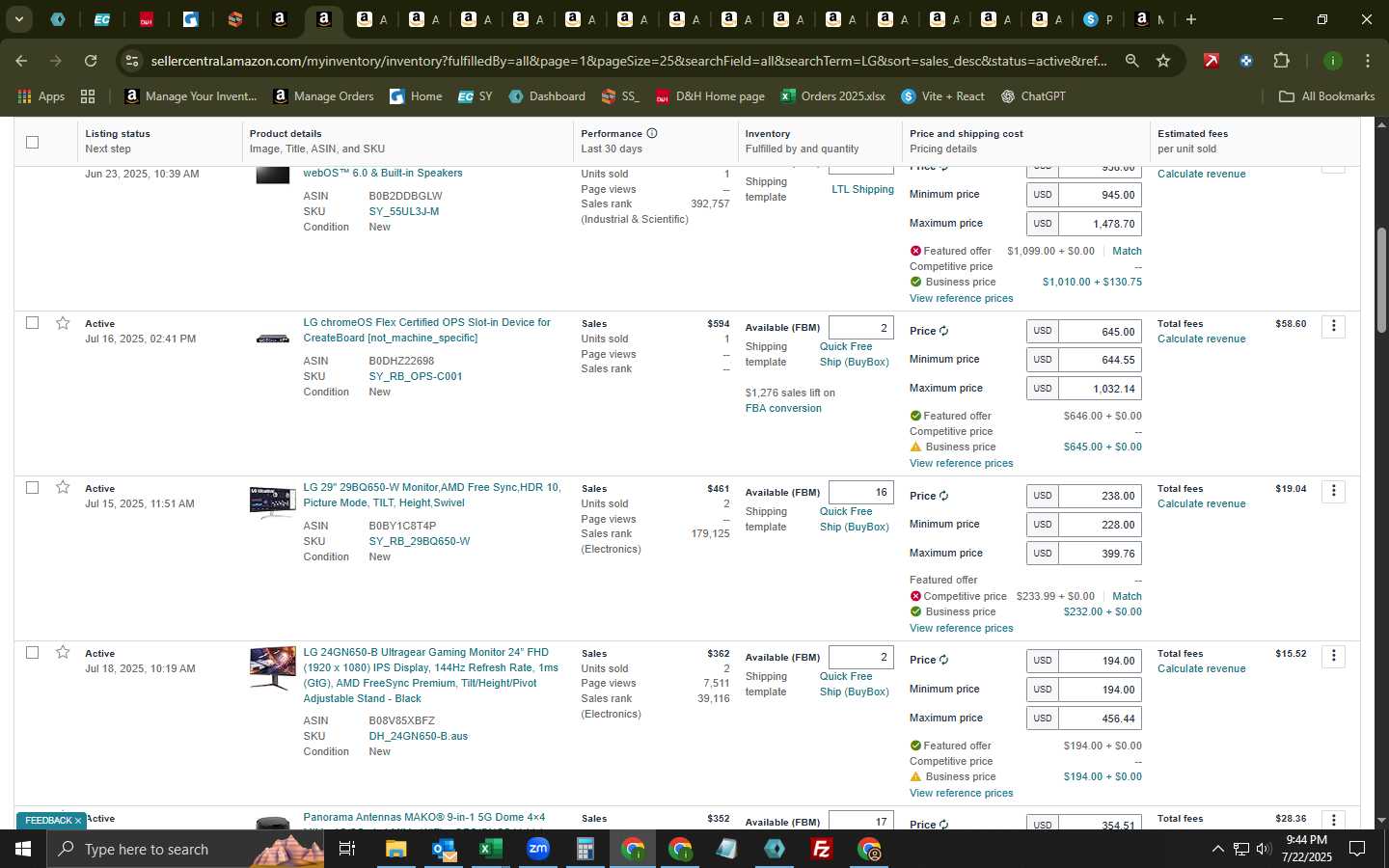Refresh price icon for 194.00 listing
Screen dimensions: 1389x868
pyautogui.click(x=943, y=660)
